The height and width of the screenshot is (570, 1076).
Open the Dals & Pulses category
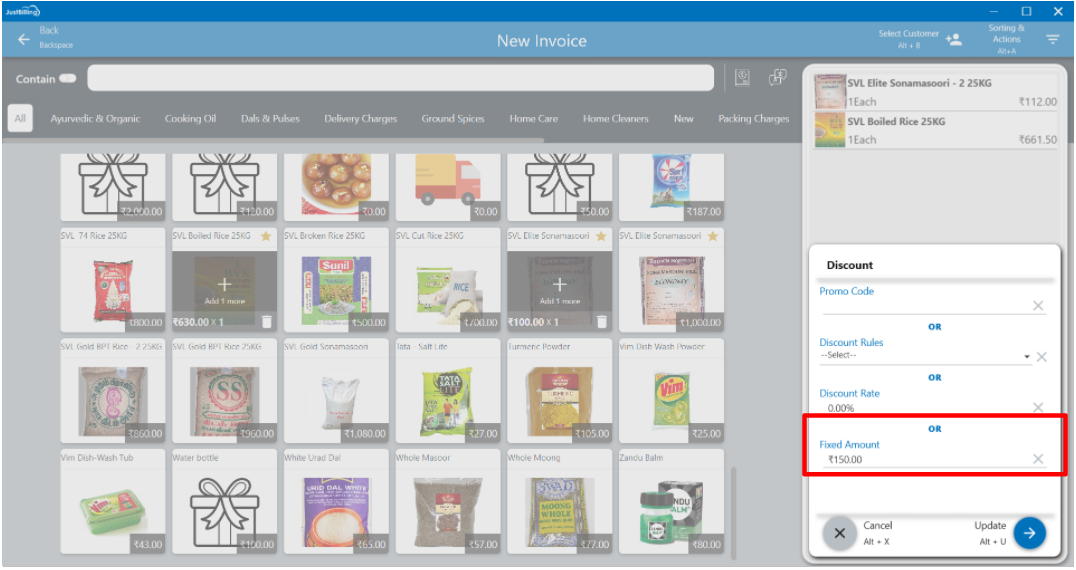click(x=270, y=119)
